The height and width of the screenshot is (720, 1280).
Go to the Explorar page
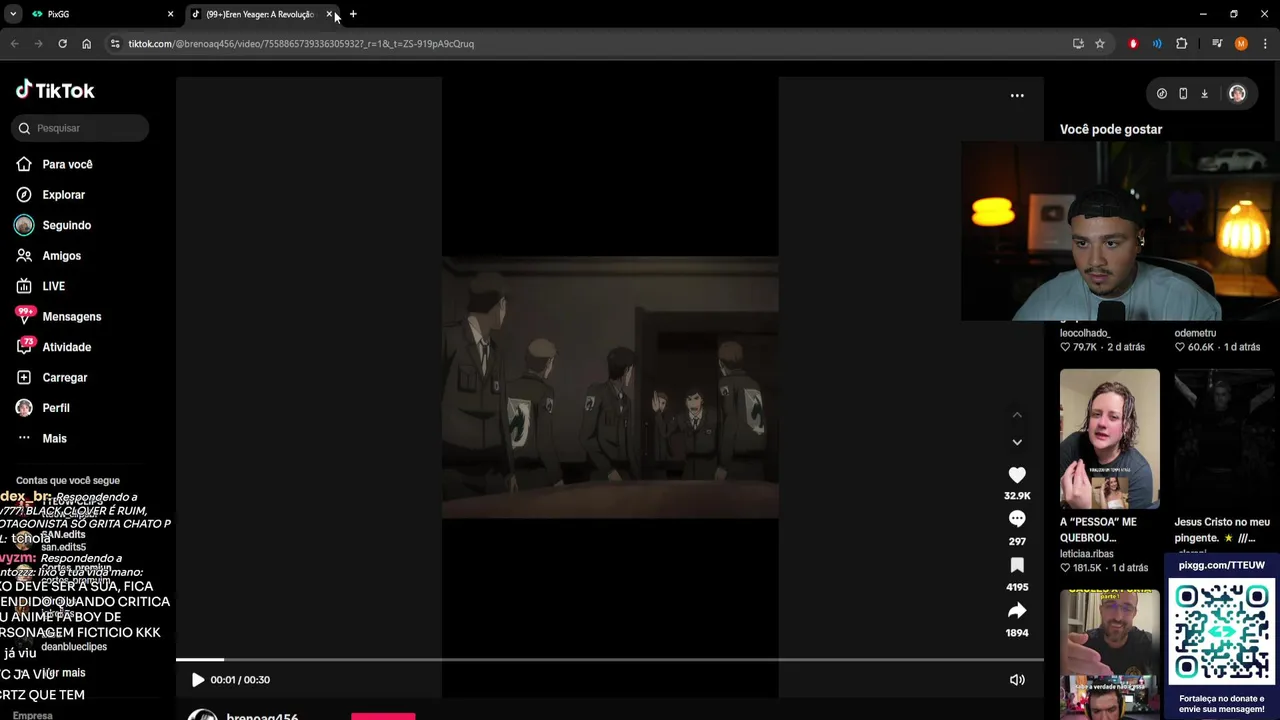(63, 195)
